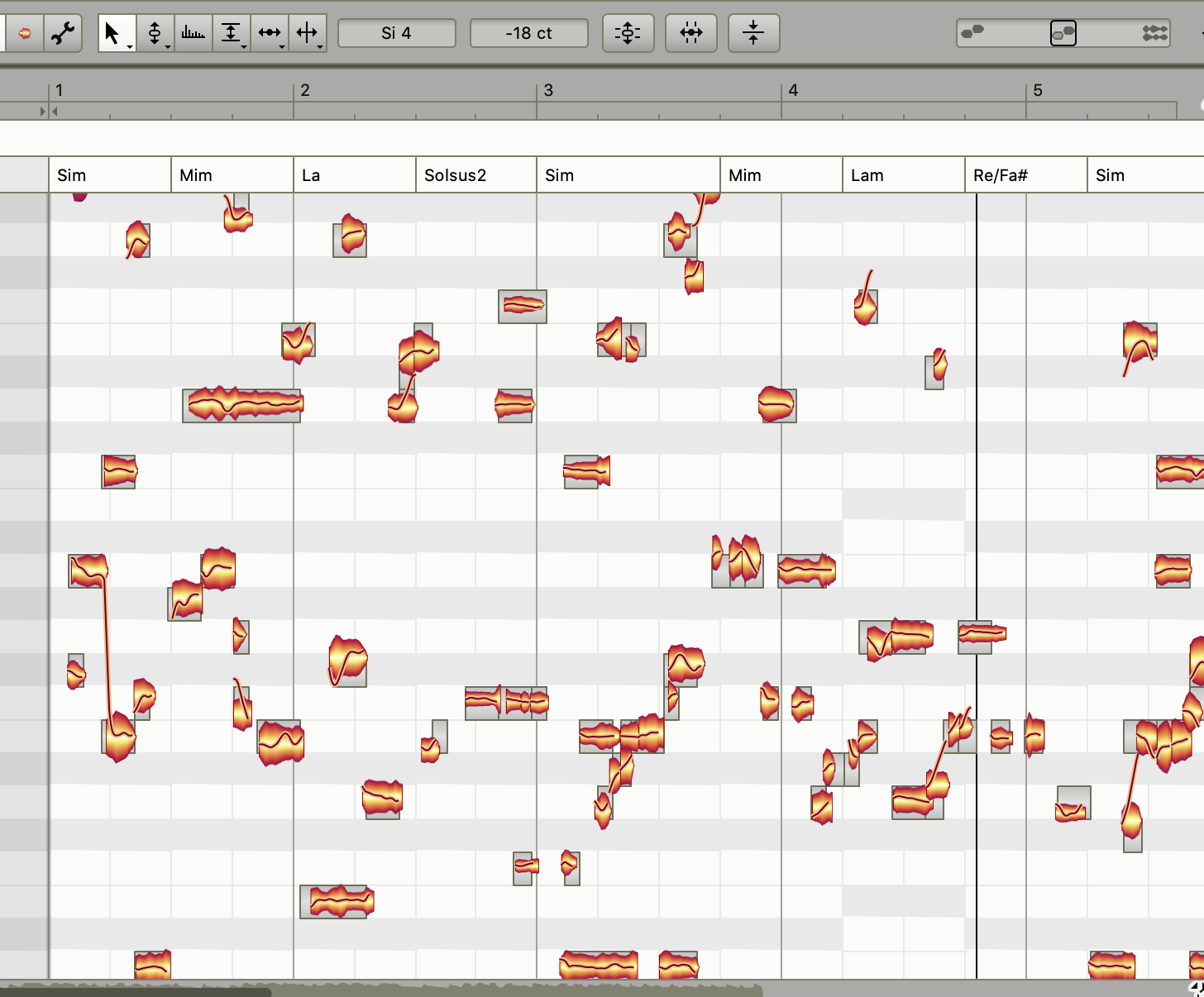
Task: Open the Leveling macro
Action: 753,33
